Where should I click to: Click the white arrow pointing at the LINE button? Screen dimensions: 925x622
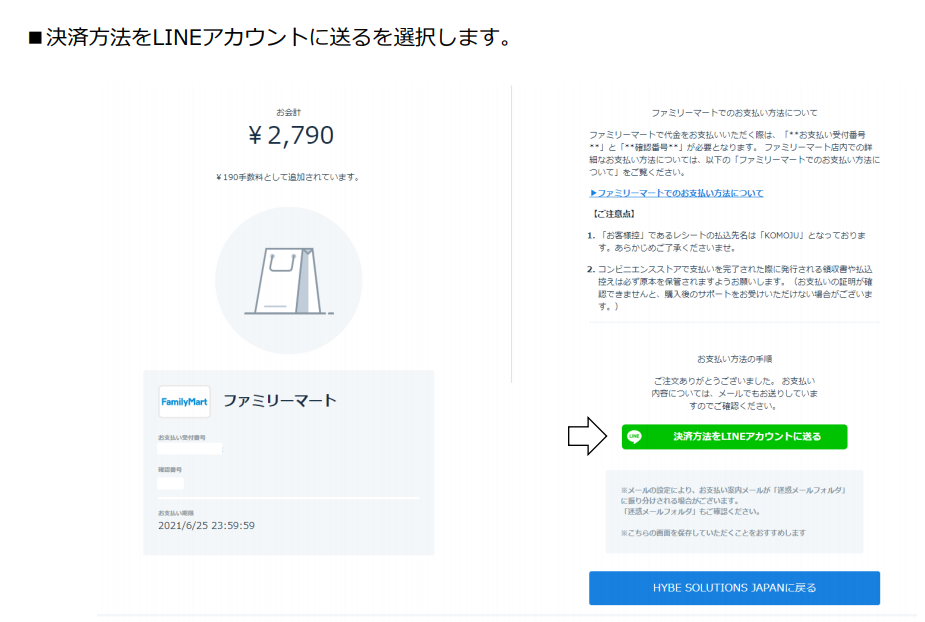coord(588,436)
